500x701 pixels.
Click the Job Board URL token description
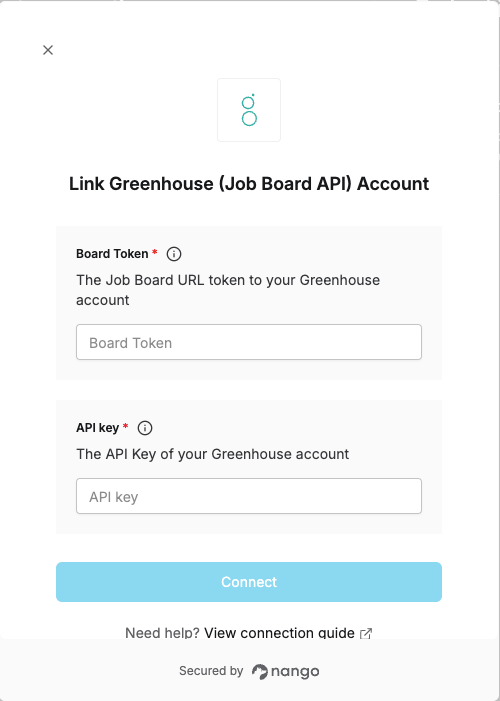(228, 290)
